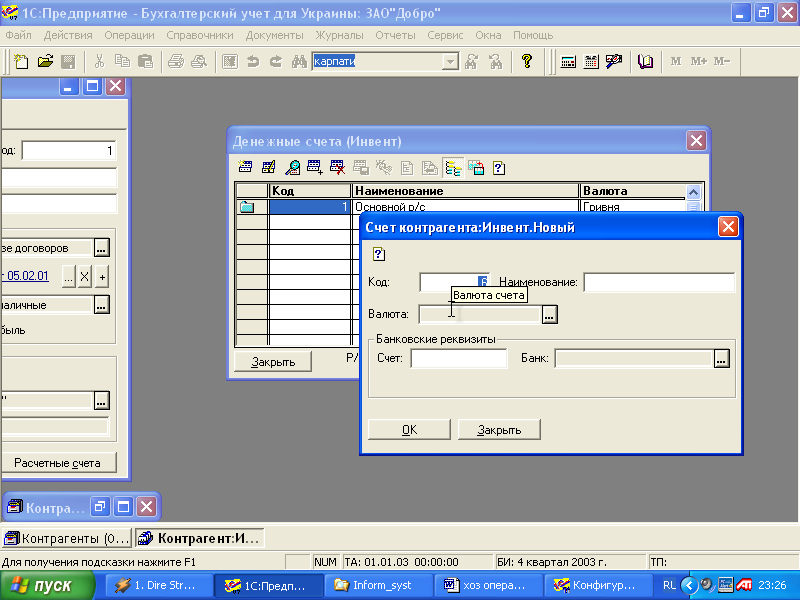Click the yellow question mark Help icon
The height and width of the screenshot is (600, 800).
(527, 62)
